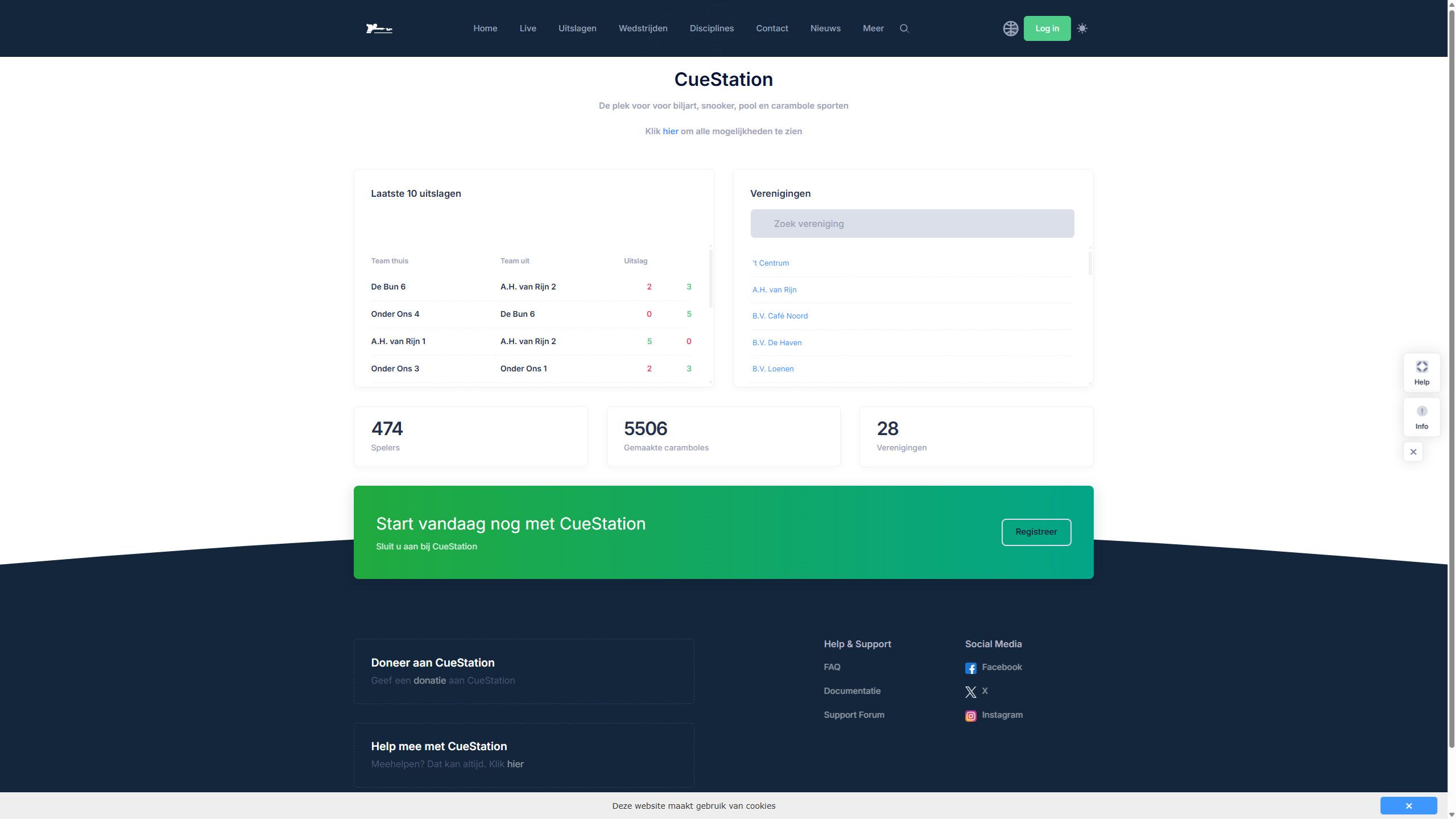Click the X social media icon

click(970, 692)
